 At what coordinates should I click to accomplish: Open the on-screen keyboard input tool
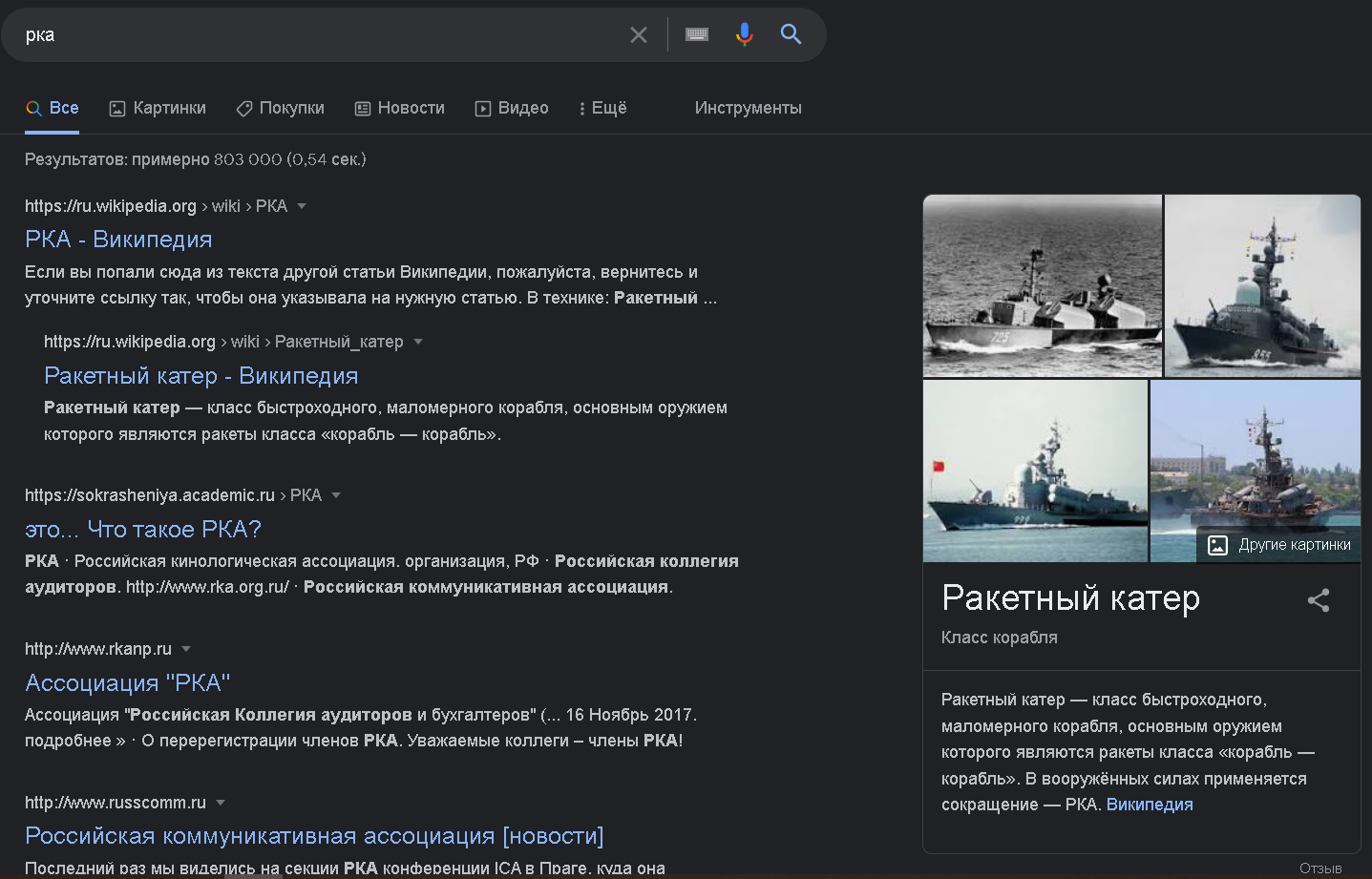pos(697,34)
